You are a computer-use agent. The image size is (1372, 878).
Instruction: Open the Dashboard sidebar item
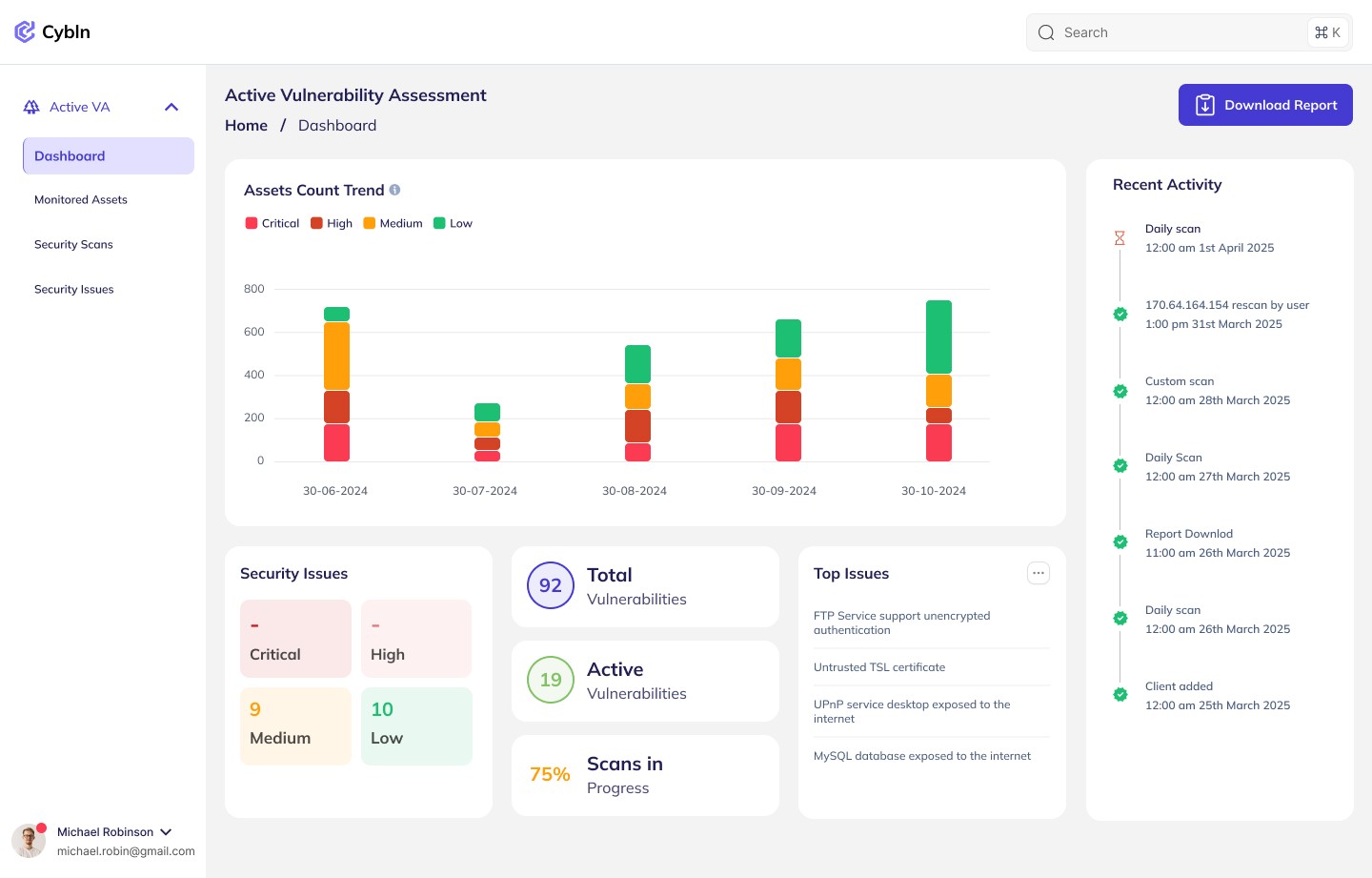click(109, 155)
